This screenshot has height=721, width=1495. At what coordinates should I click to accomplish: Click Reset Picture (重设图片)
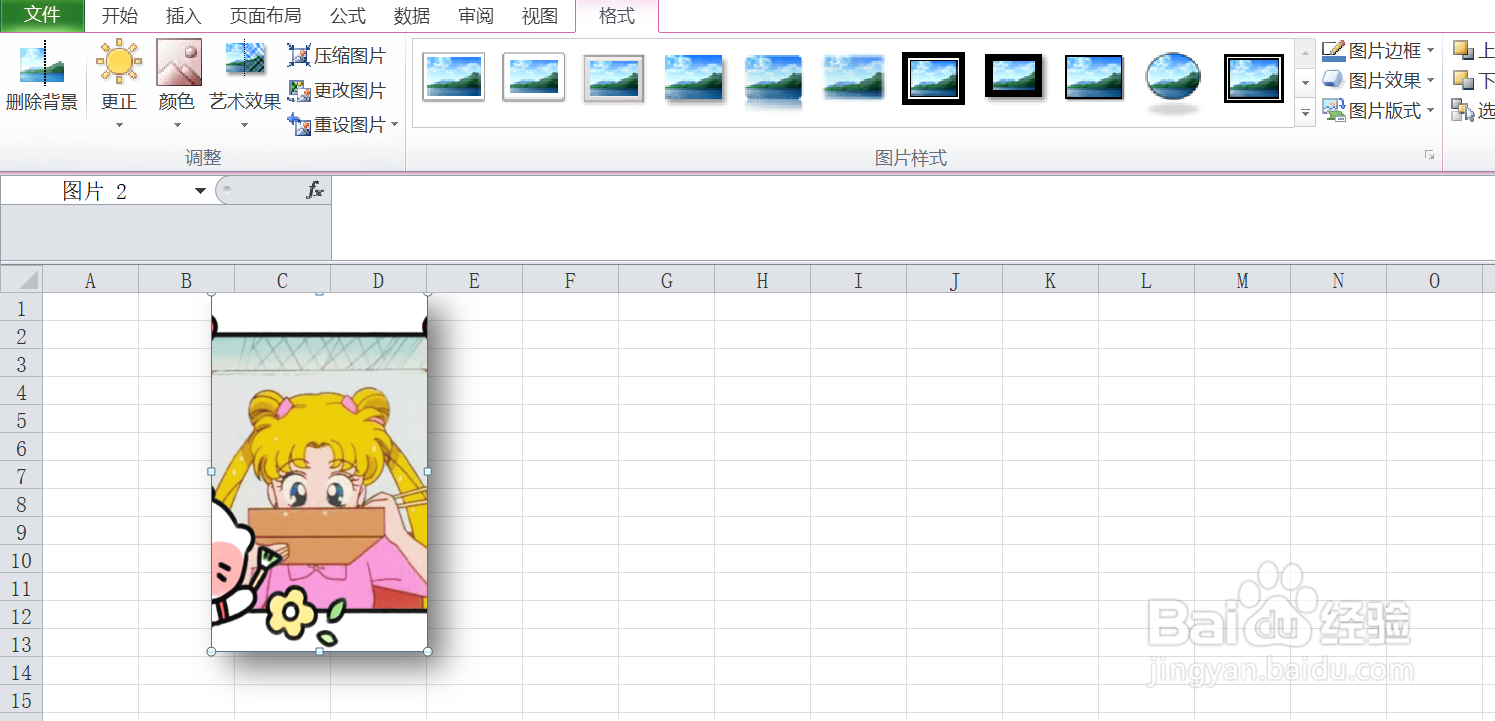click(337, 124)
